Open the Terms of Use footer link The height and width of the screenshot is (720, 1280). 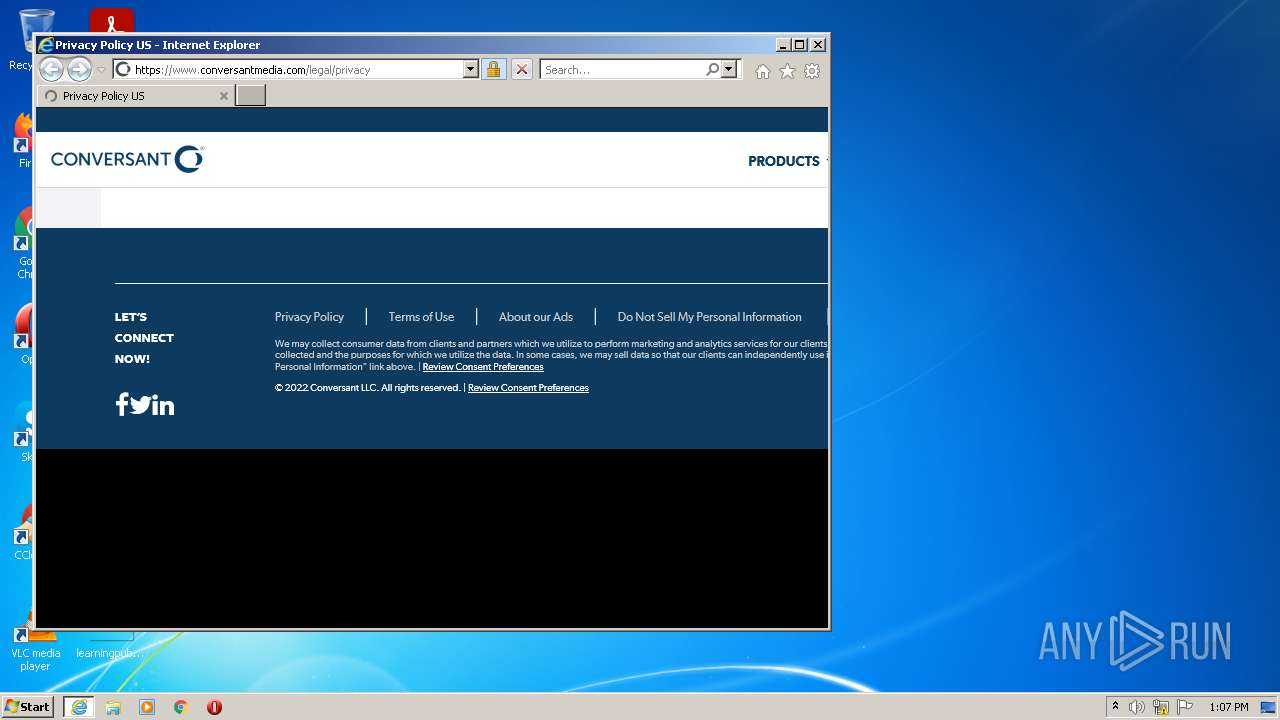click(421, 317)
